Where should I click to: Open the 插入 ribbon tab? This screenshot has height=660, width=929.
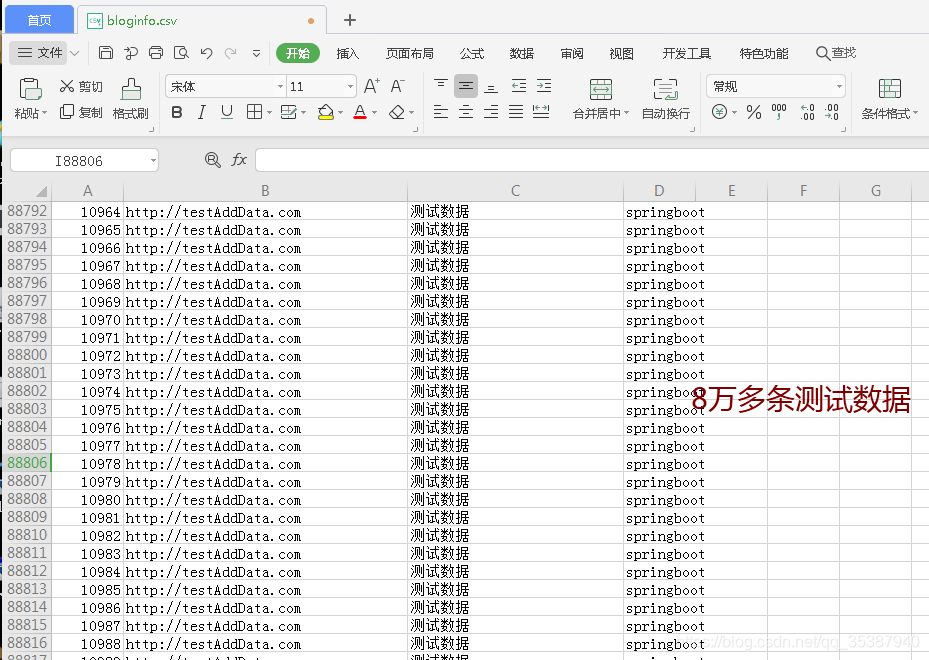[347, 53]
